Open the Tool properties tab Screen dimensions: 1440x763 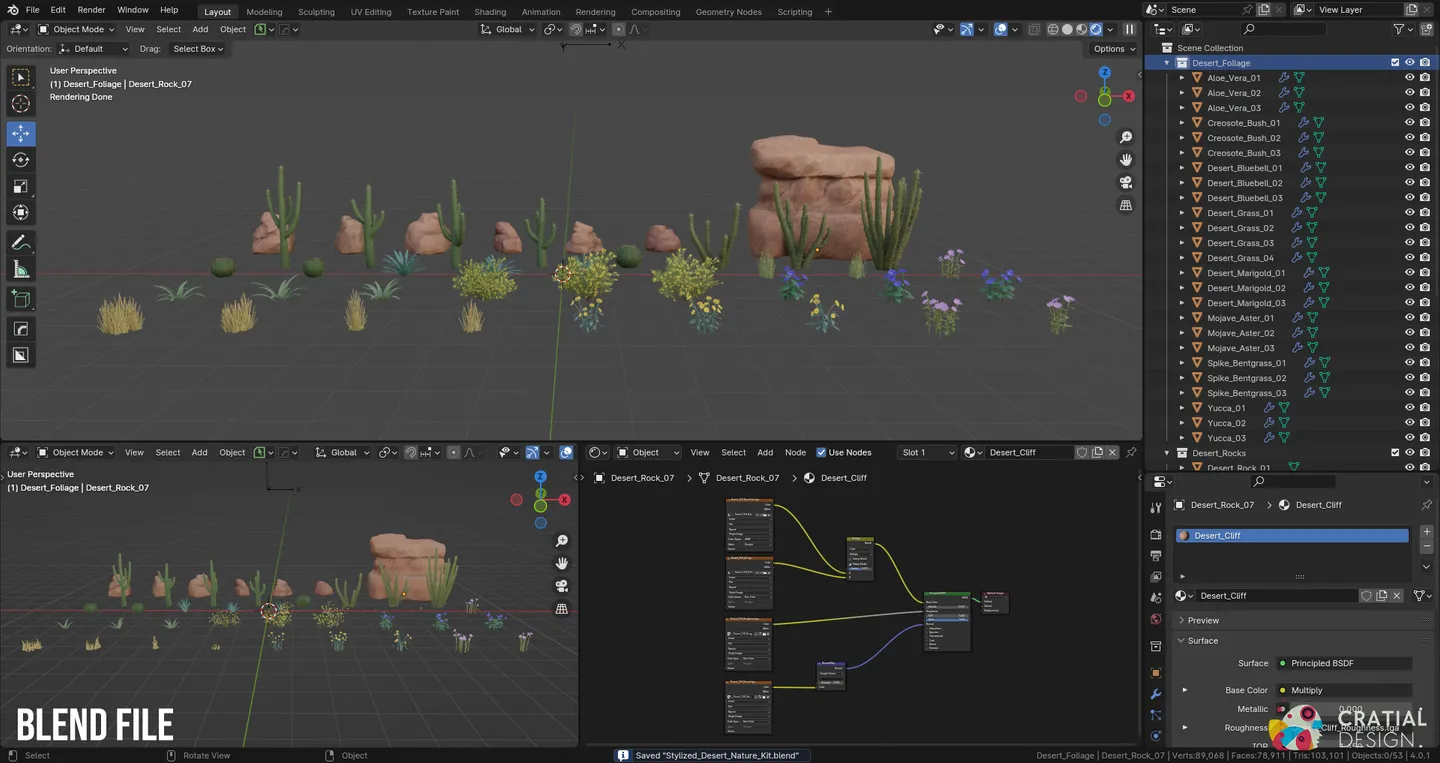coord(1156,508)
